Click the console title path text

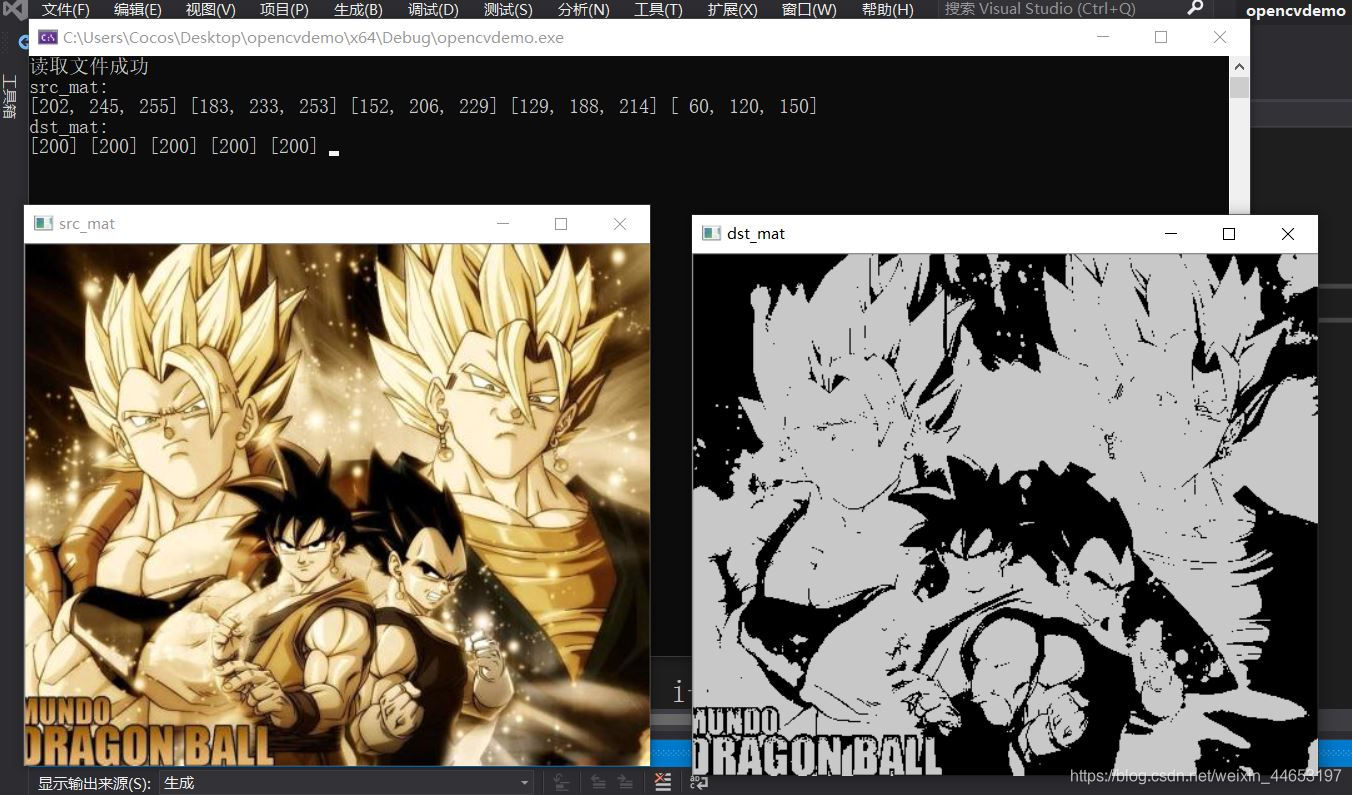tap(313, 37)
